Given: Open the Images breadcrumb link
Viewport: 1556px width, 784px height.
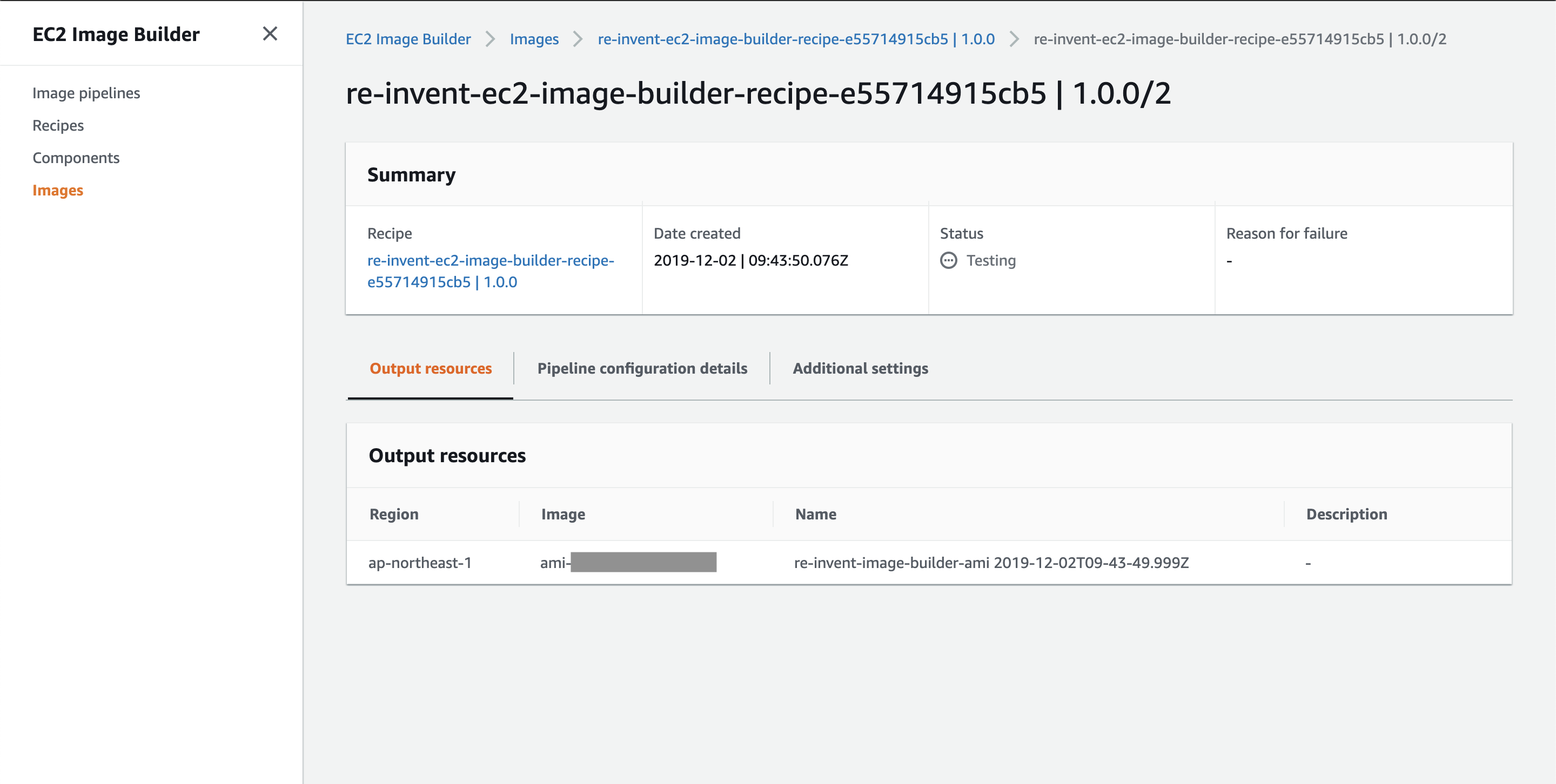Looking at the screenshot, I should pos(534,39).
